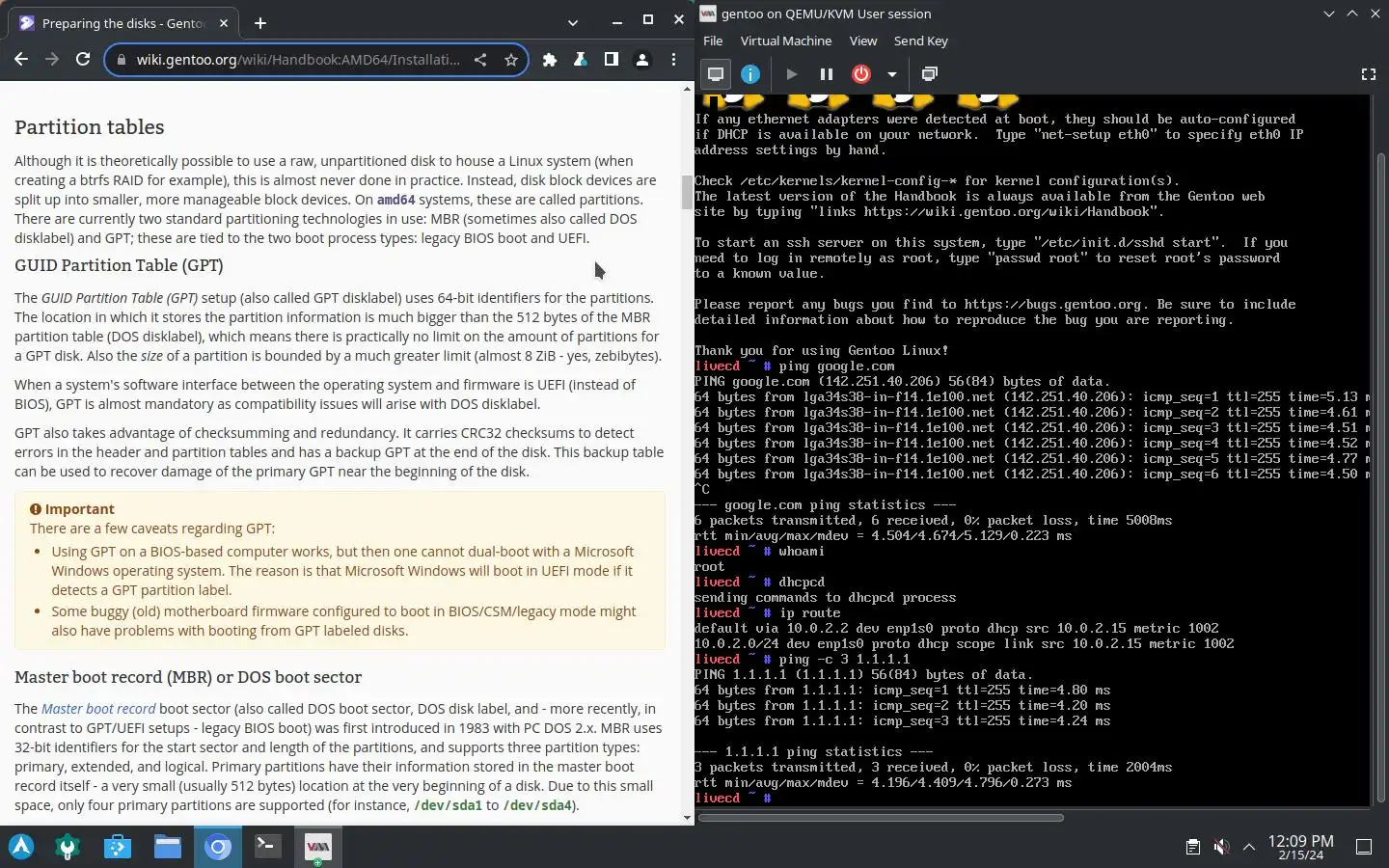
Task: Pause the gentoo virtual machine
Action: [x=827, y=74]
